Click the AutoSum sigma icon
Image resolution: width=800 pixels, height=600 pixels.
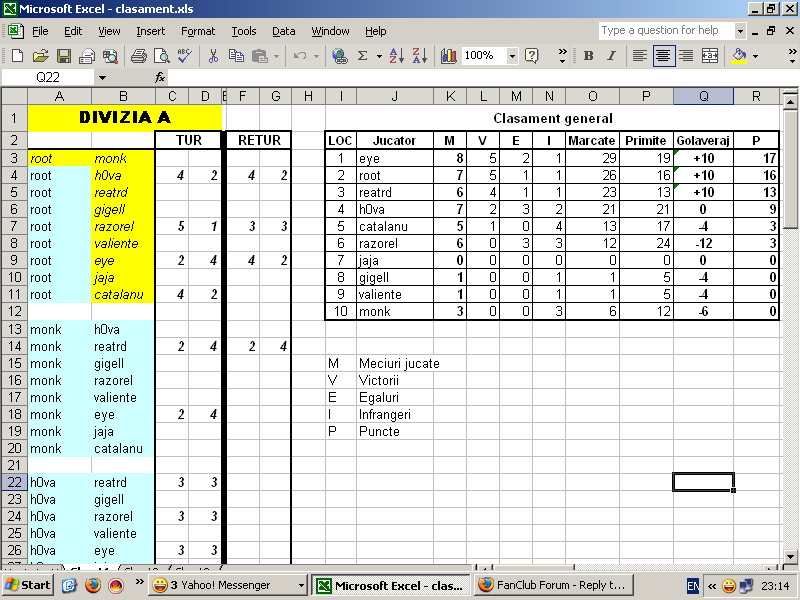tap(363, 56)
